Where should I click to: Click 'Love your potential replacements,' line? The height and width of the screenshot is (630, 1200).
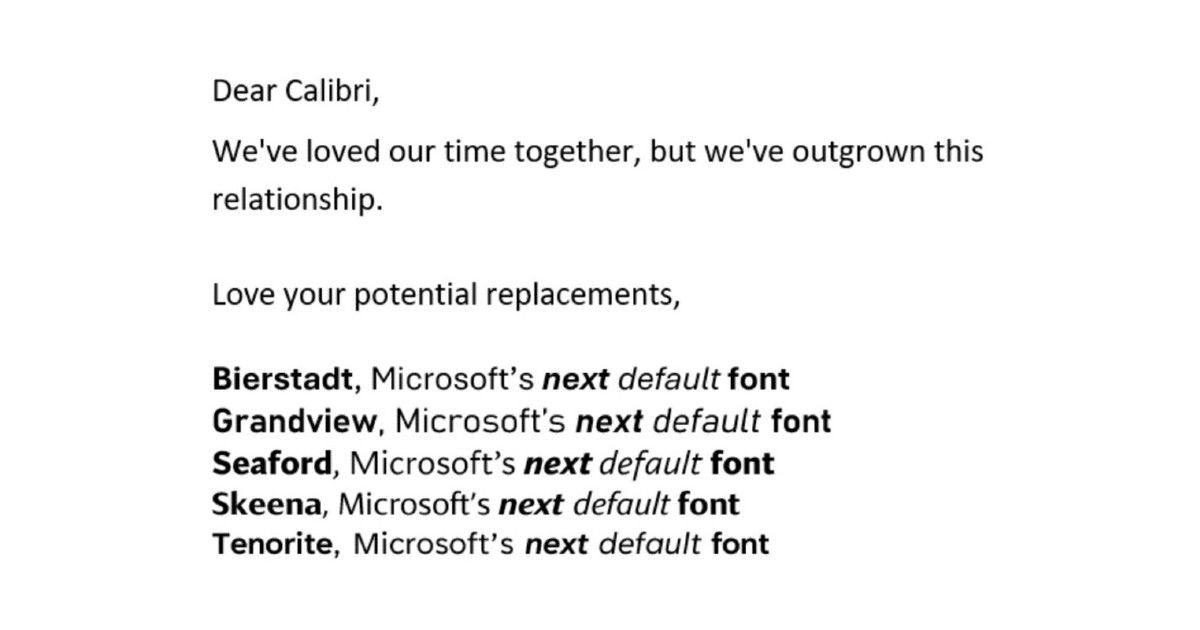(446, 297)
